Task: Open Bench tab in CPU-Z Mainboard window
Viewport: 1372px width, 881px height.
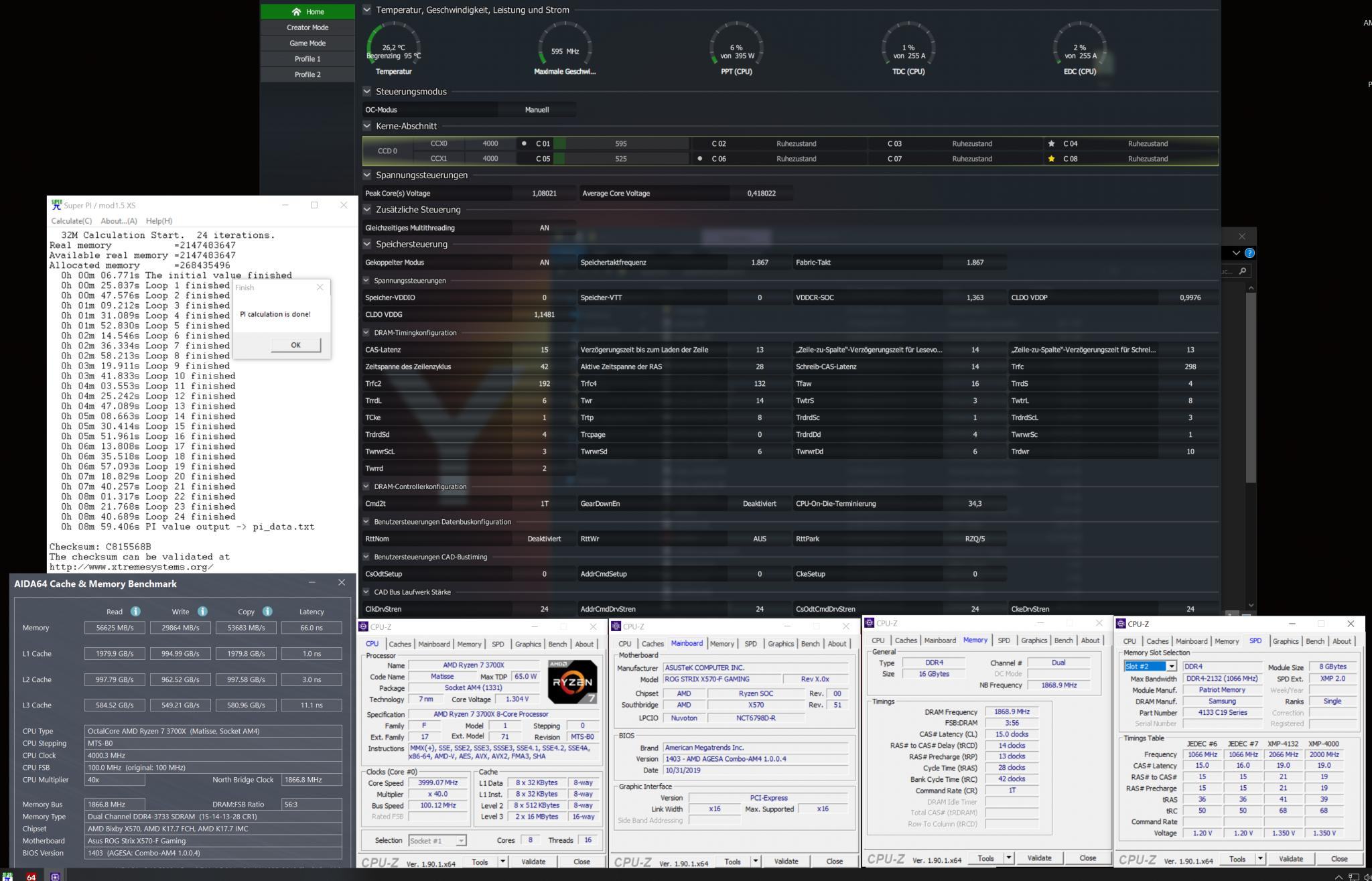Action: pos(810,644)
